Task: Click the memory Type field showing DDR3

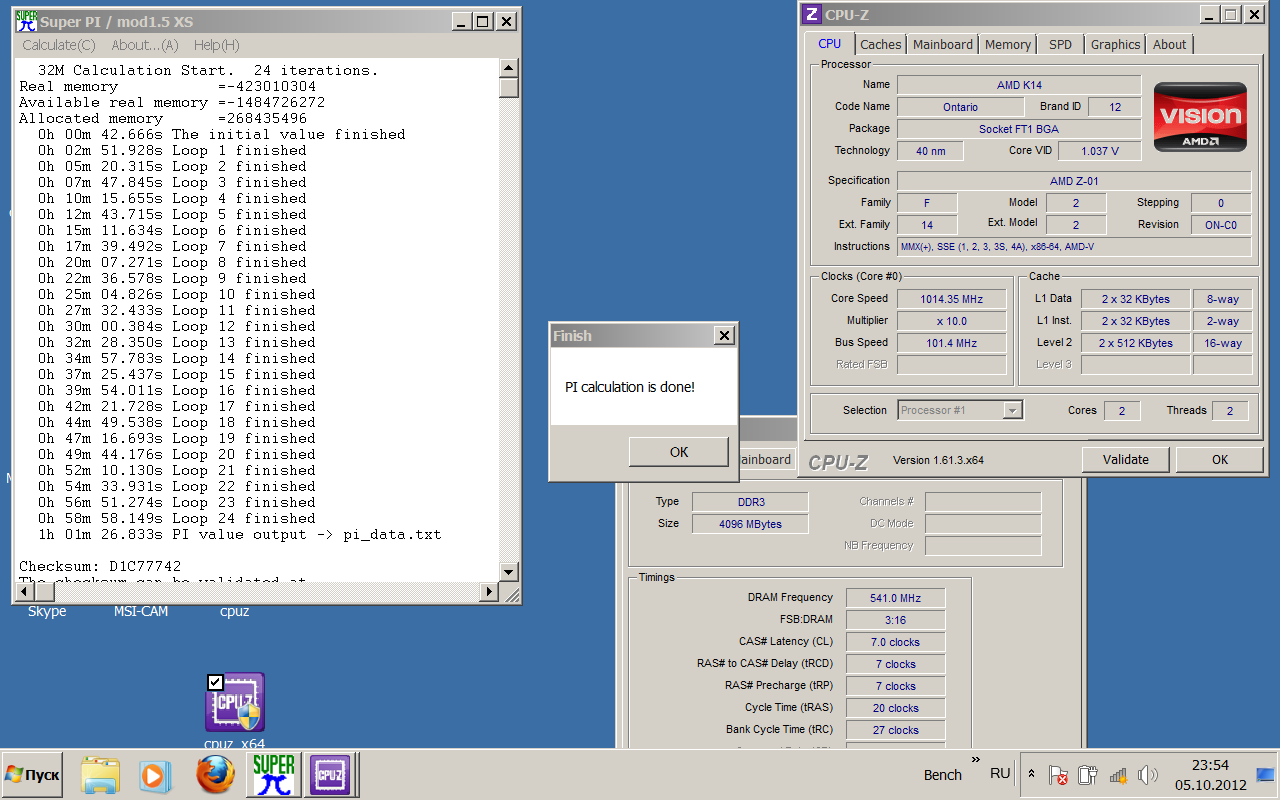Action: (x=751, y=502)
